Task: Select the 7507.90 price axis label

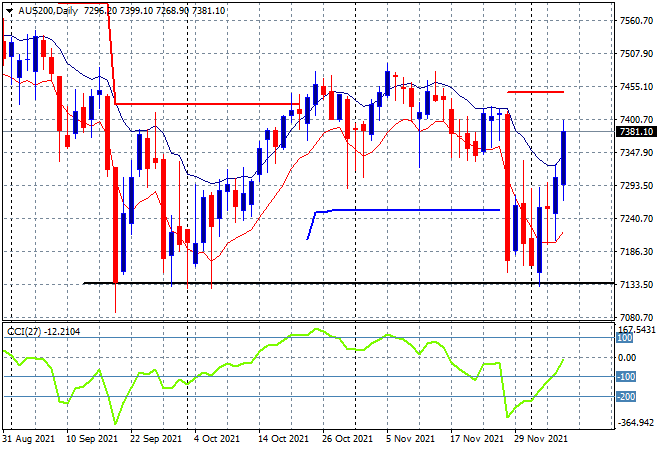Action: click(x=636, y=54)
